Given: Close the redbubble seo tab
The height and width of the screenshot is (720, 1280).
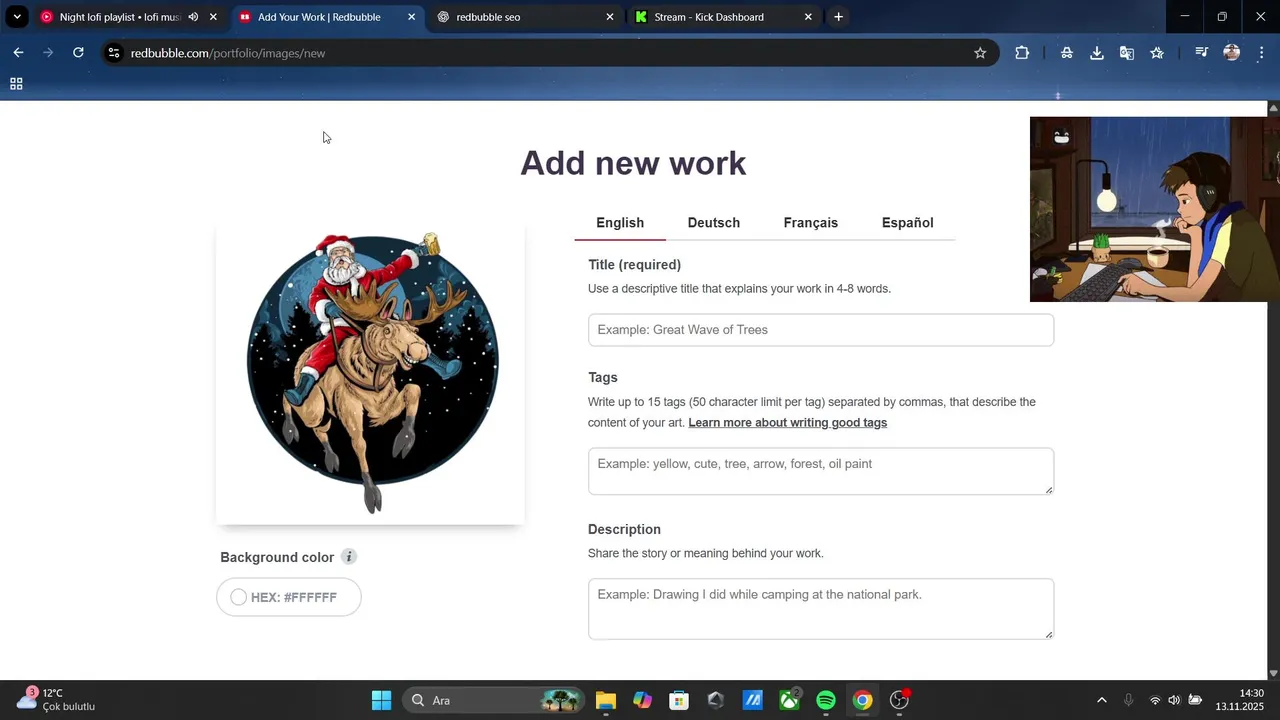Looking at the screenshot, I should tap(610, 17).
